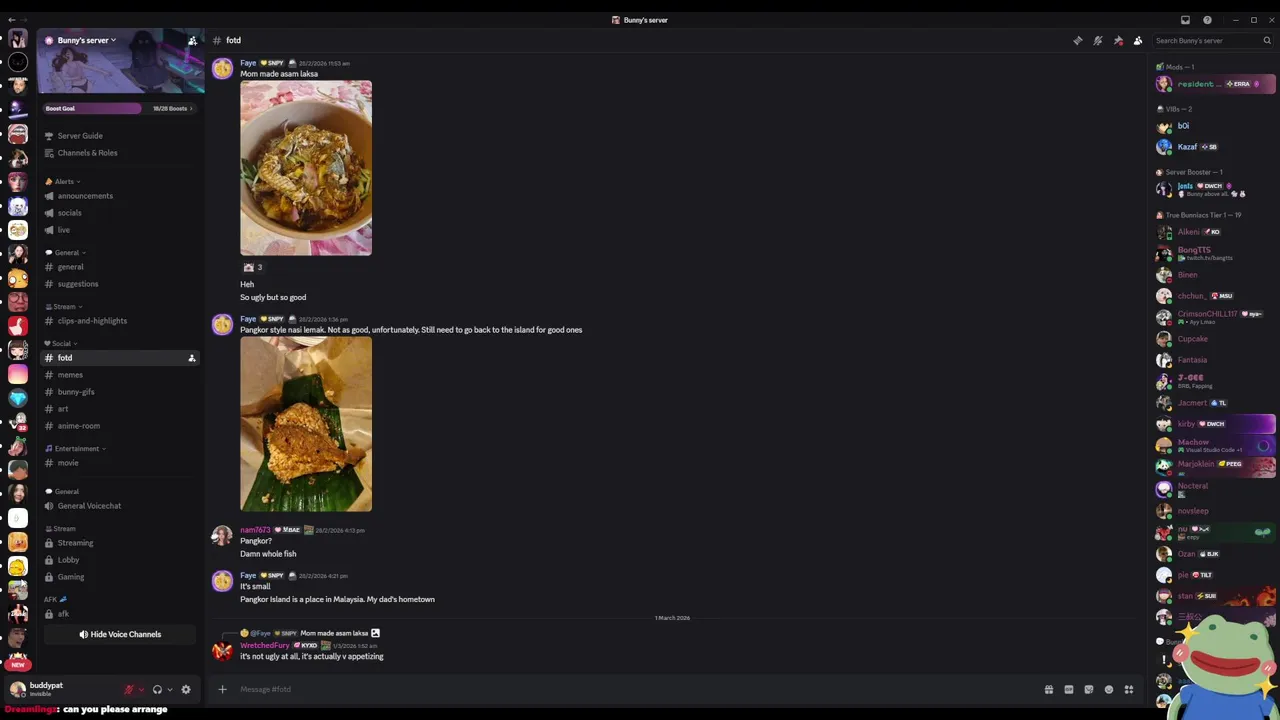Screen dimensions: 1280x720
Task: Open the announcements channel
Action: click(x=85, y=196)
